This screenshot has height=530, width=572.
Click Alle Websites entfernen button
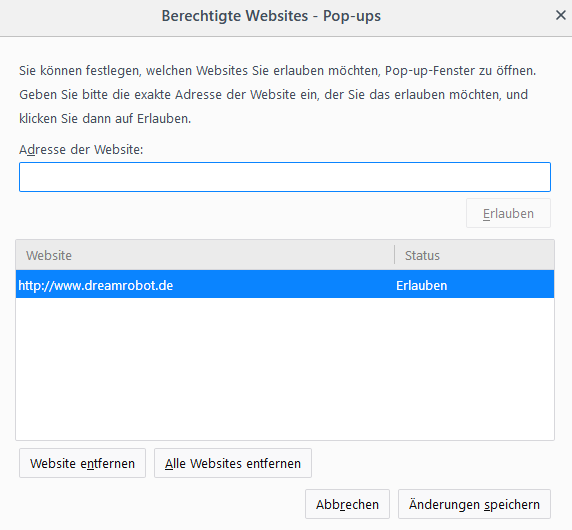(233, 463)
